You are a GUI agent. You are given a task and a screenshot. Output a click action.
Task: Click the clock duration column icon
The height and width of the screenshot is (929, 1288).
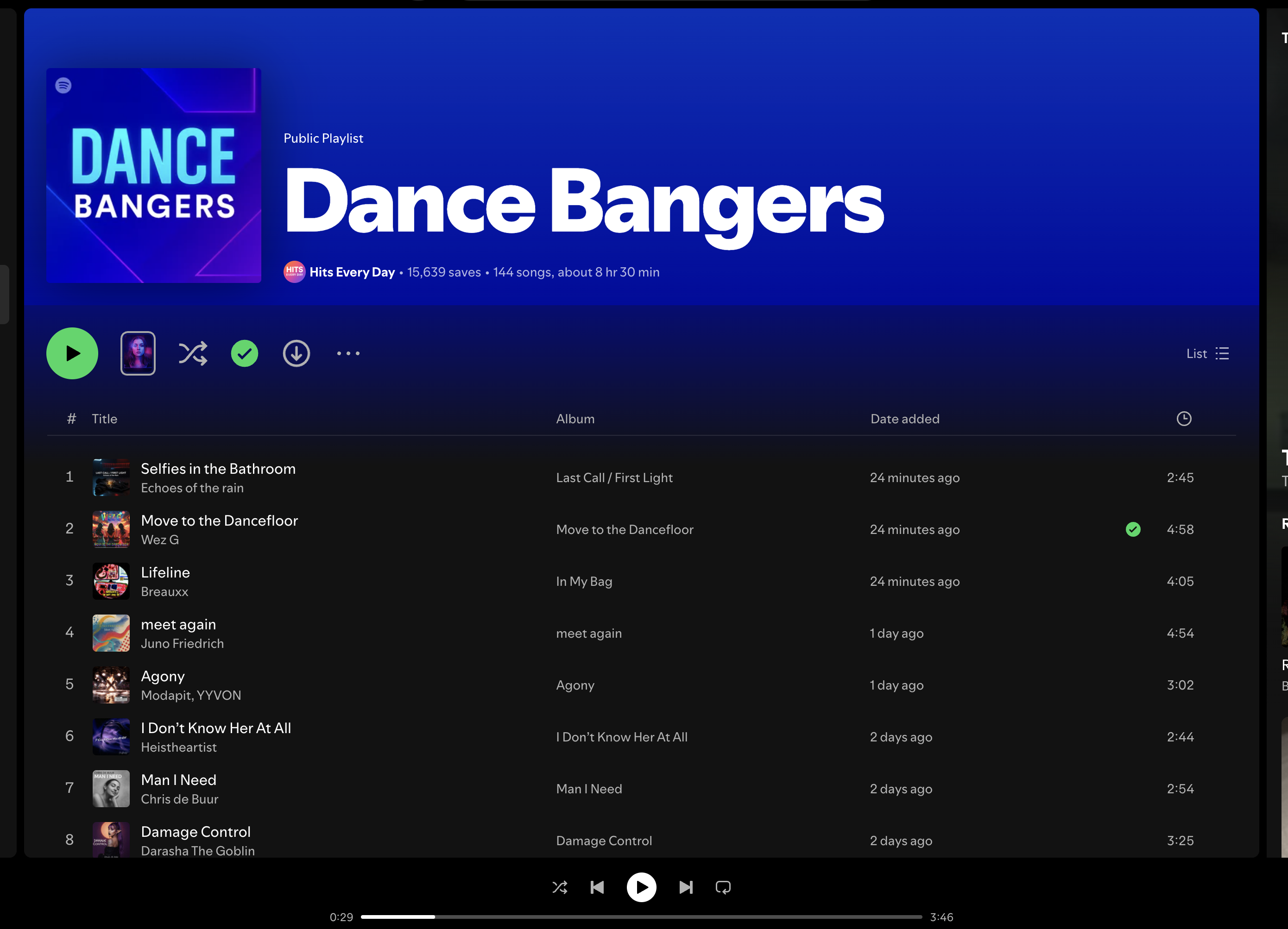[x=1183, y=419]
